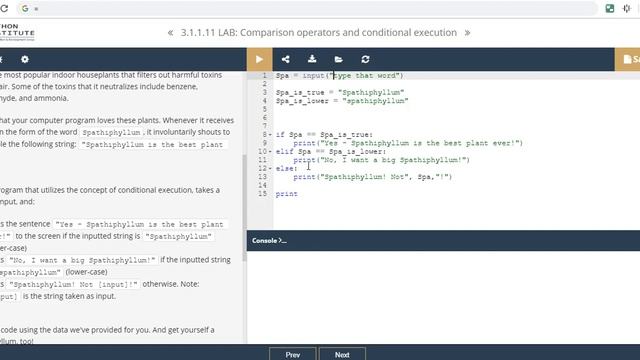The width and height of the screenshot is (640, 360).
Task: Click line number 2 in the gutter
Action: 264,84
